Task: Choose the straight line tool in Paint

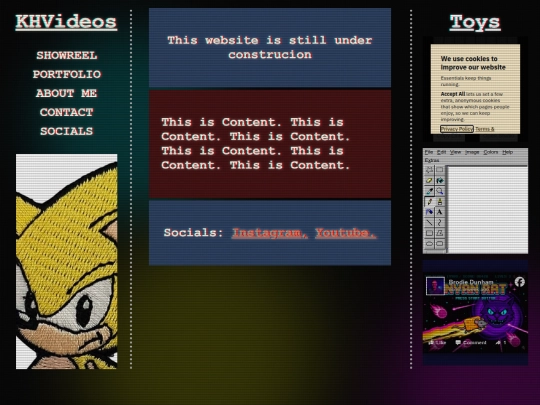Action: [x=429, y=222]
